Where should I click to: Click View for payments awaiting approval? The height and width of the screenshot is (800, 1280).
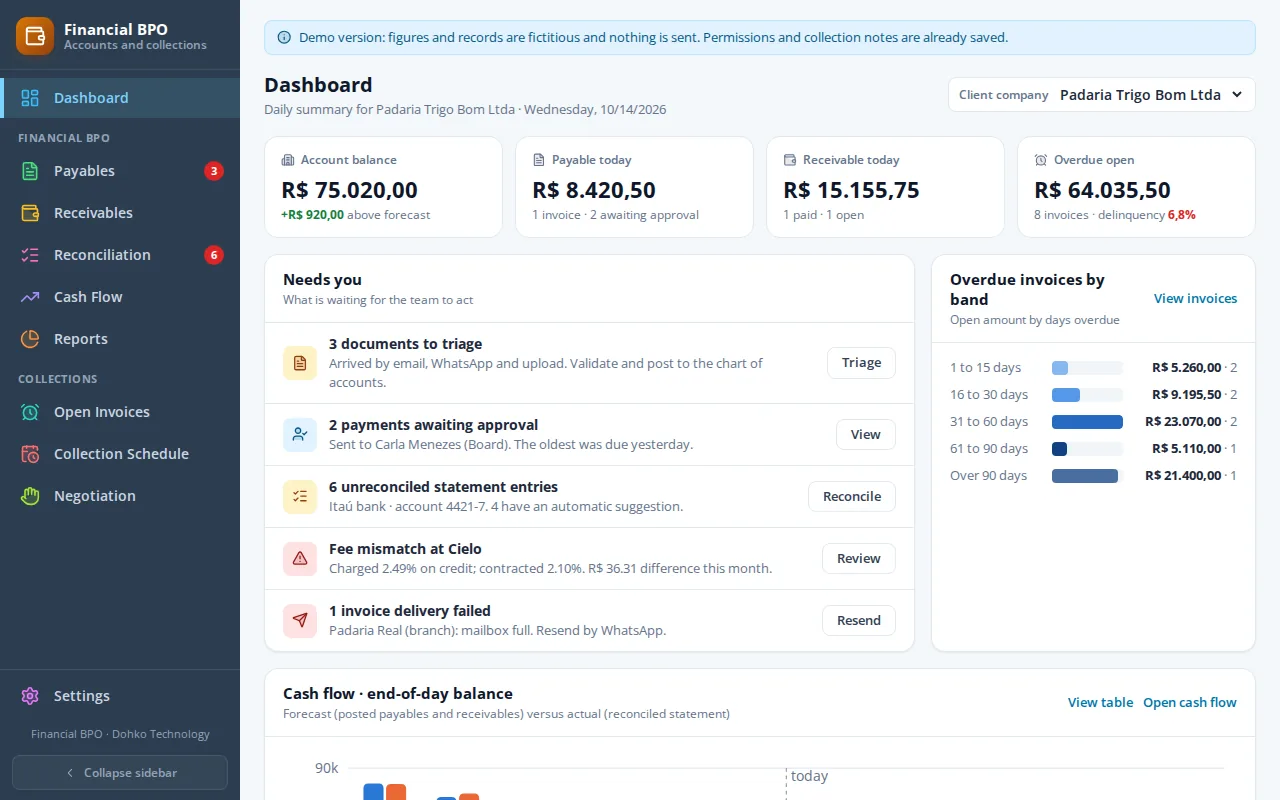[866, 435]
